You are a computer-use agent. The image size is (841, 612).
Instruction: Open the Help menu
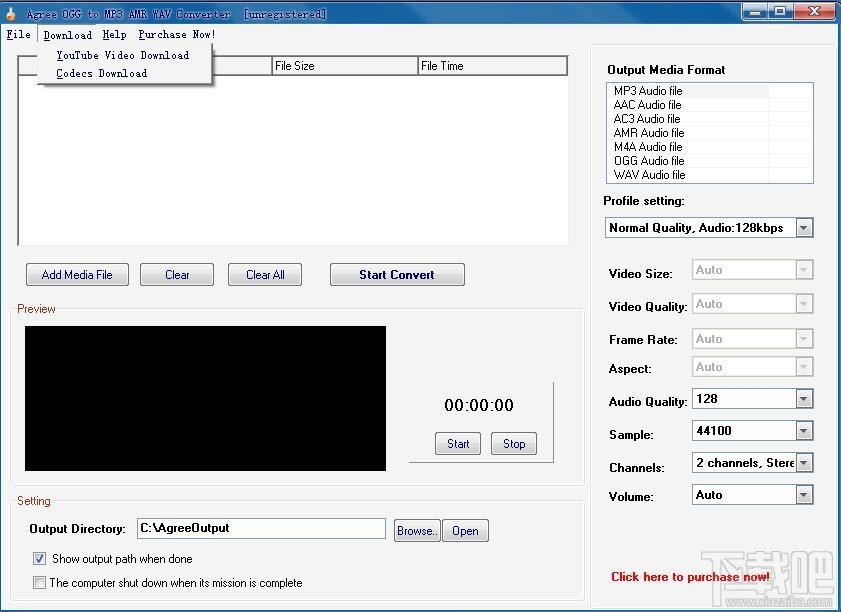[x=114, y=34]
